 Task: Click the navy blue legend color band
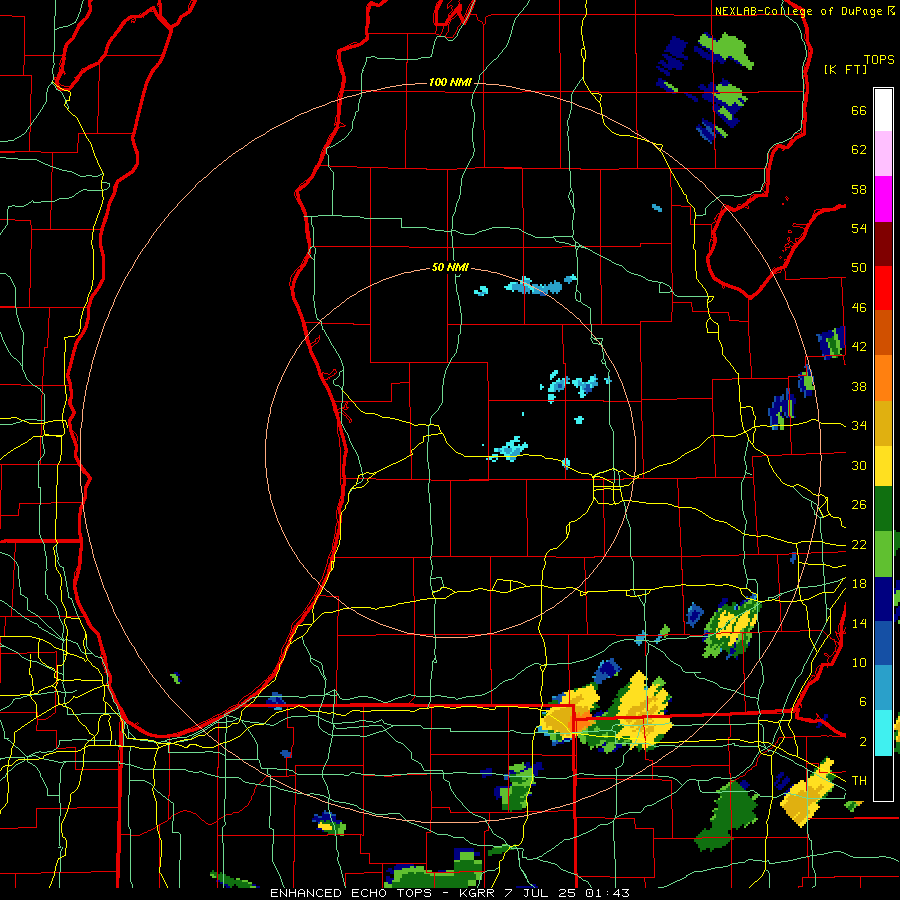883,599
